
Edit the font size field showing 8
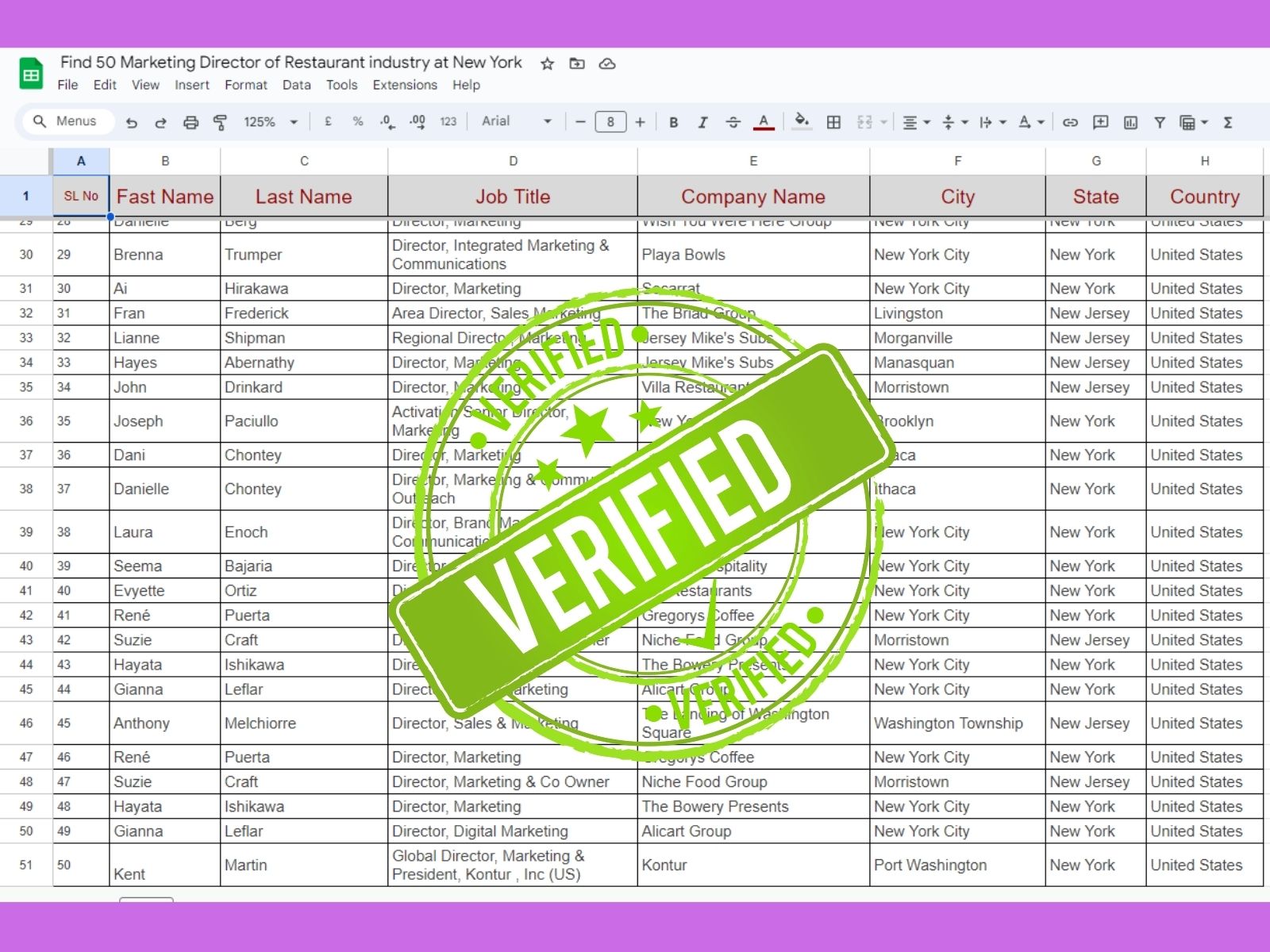pyautogui.click(x=610, y=121)
